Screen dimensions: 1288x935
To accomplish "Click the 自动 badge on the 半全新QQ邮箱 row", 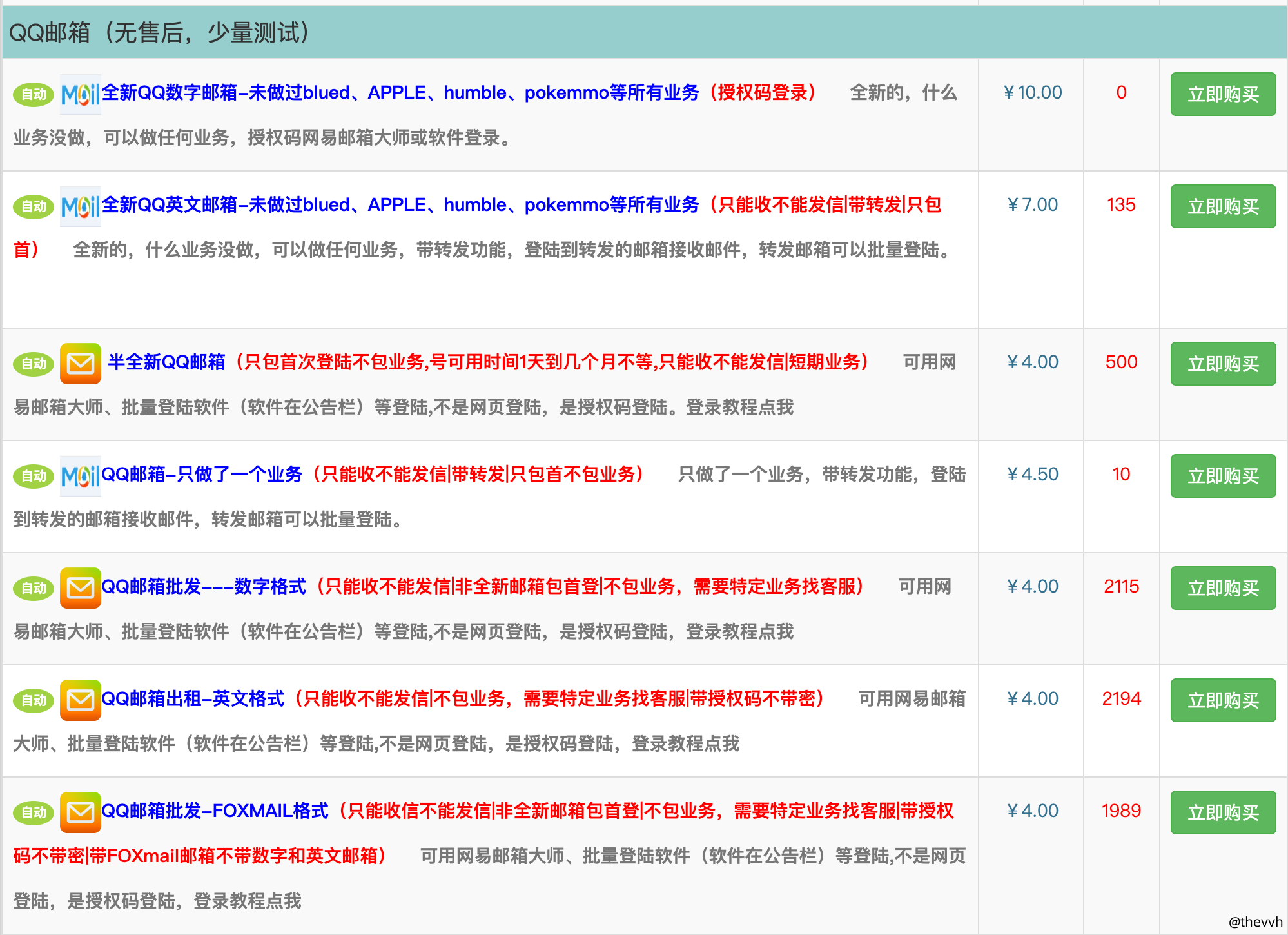I will pos(34,364).
